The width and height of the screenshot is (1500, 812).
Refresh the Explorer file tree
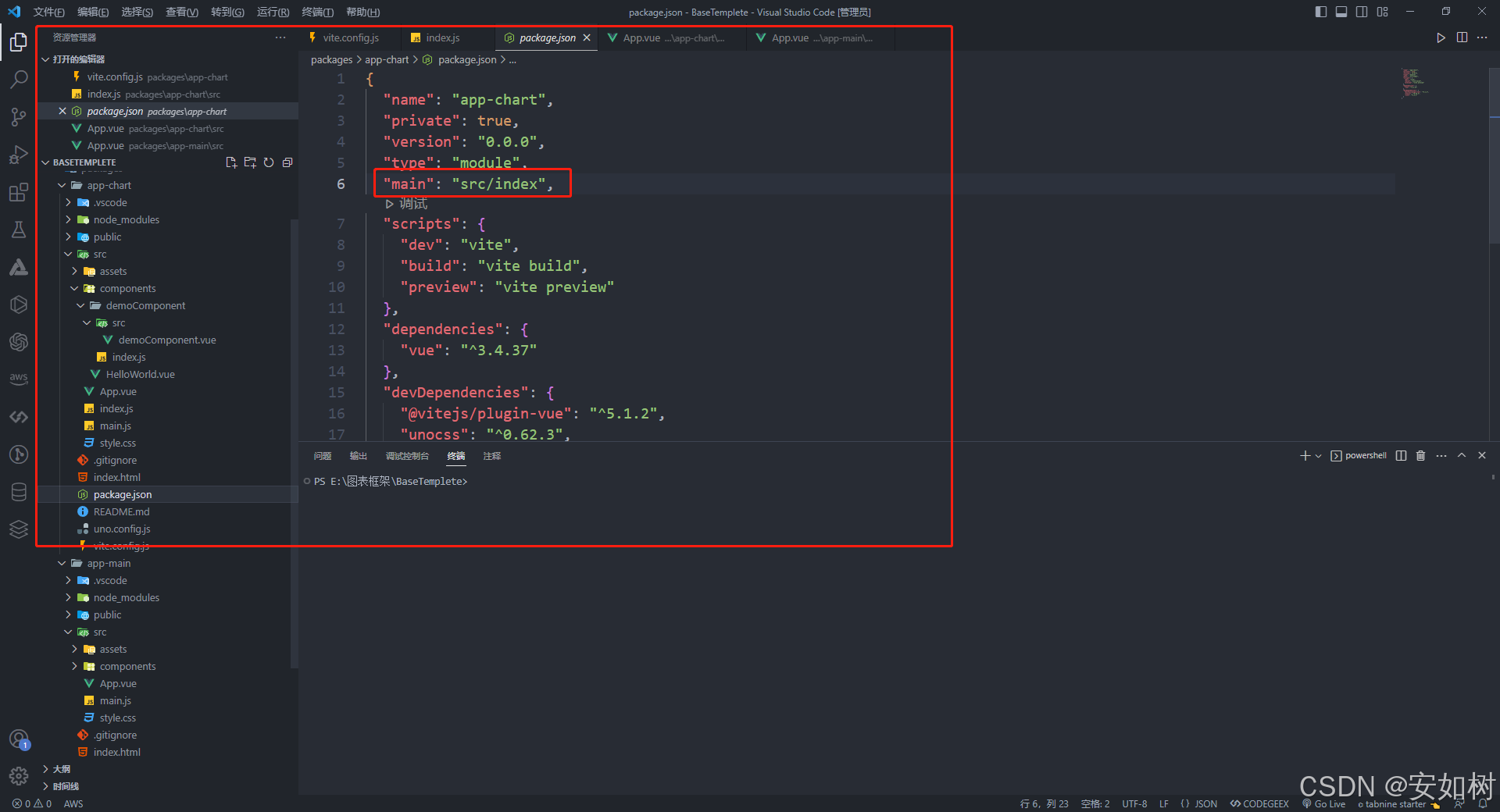pyautogui.click(x=269, y=162)
